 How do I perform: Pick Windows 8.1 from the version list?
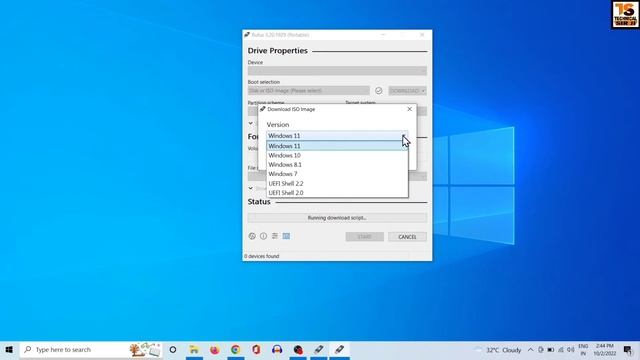[337, 164]
